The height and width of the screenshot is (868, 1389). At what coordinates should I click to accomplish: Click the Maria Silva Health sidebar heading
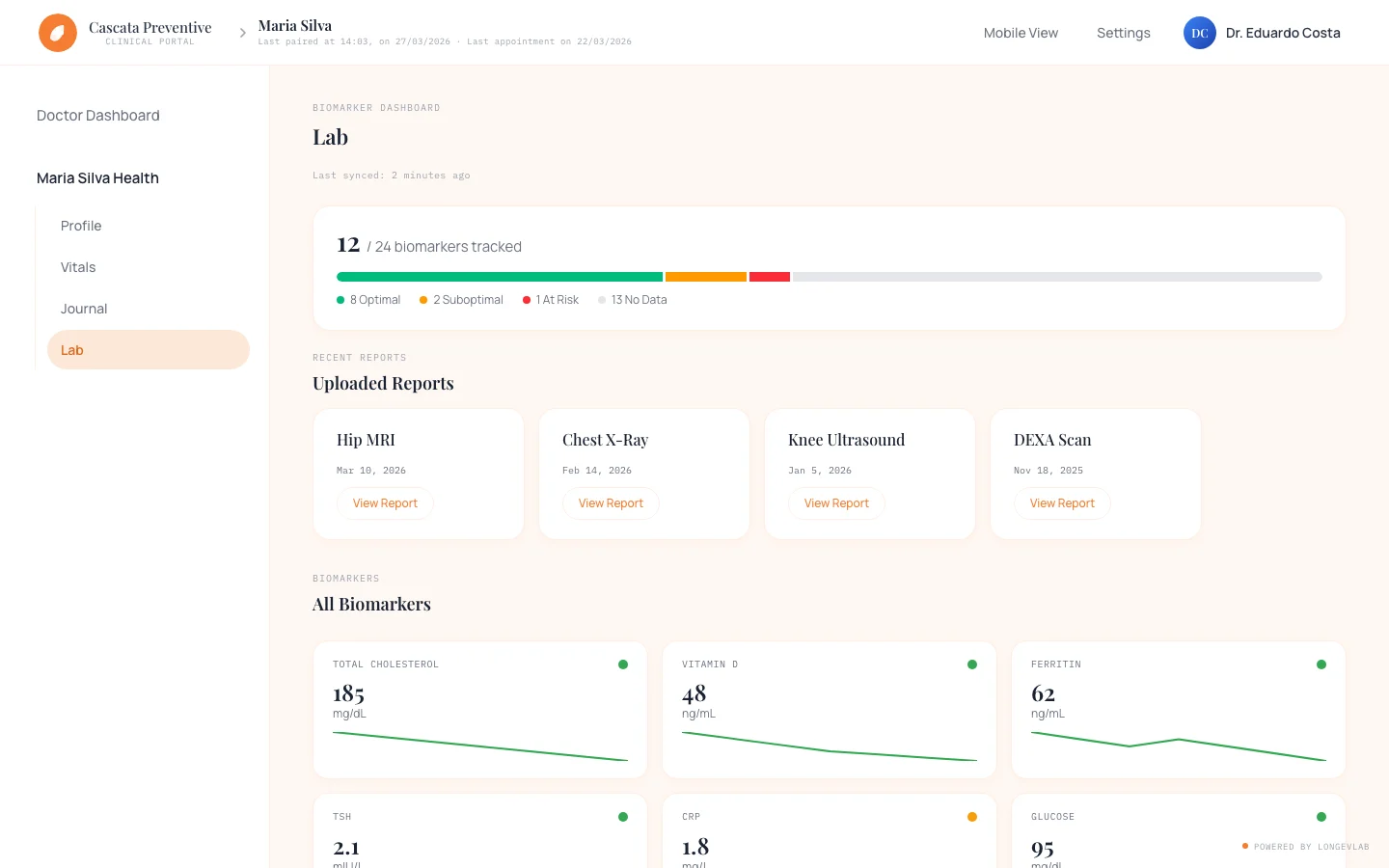pyautogui.click(x=97, y=178)
